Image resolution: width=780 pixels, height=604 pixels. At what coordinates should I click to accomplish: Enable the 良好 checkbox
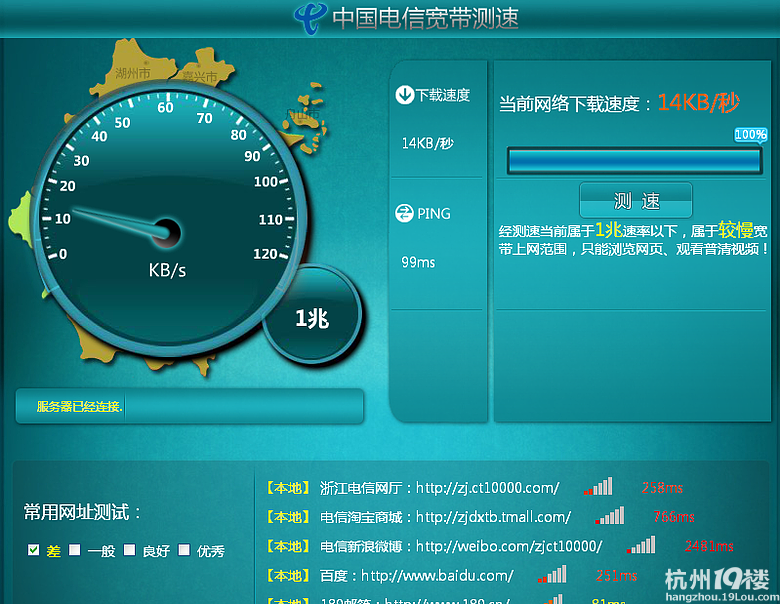point(129,550)
